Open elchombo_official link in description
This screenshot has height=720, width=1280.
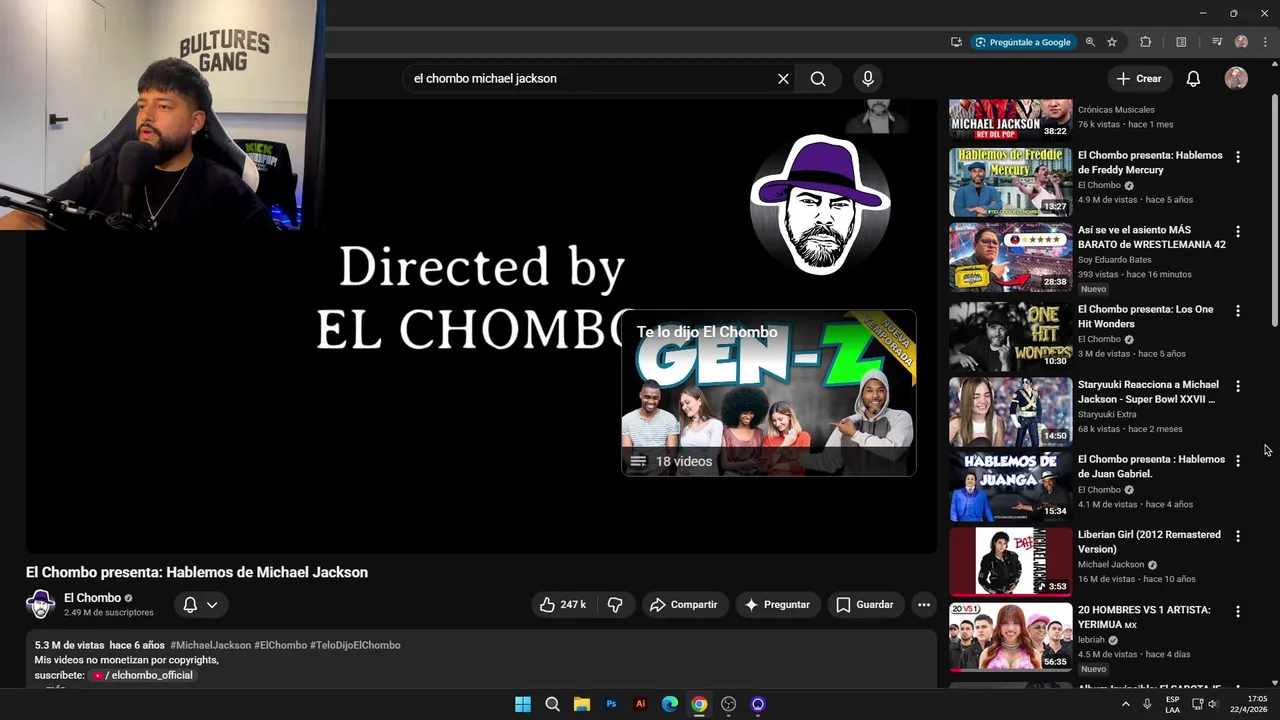point(142,675)
